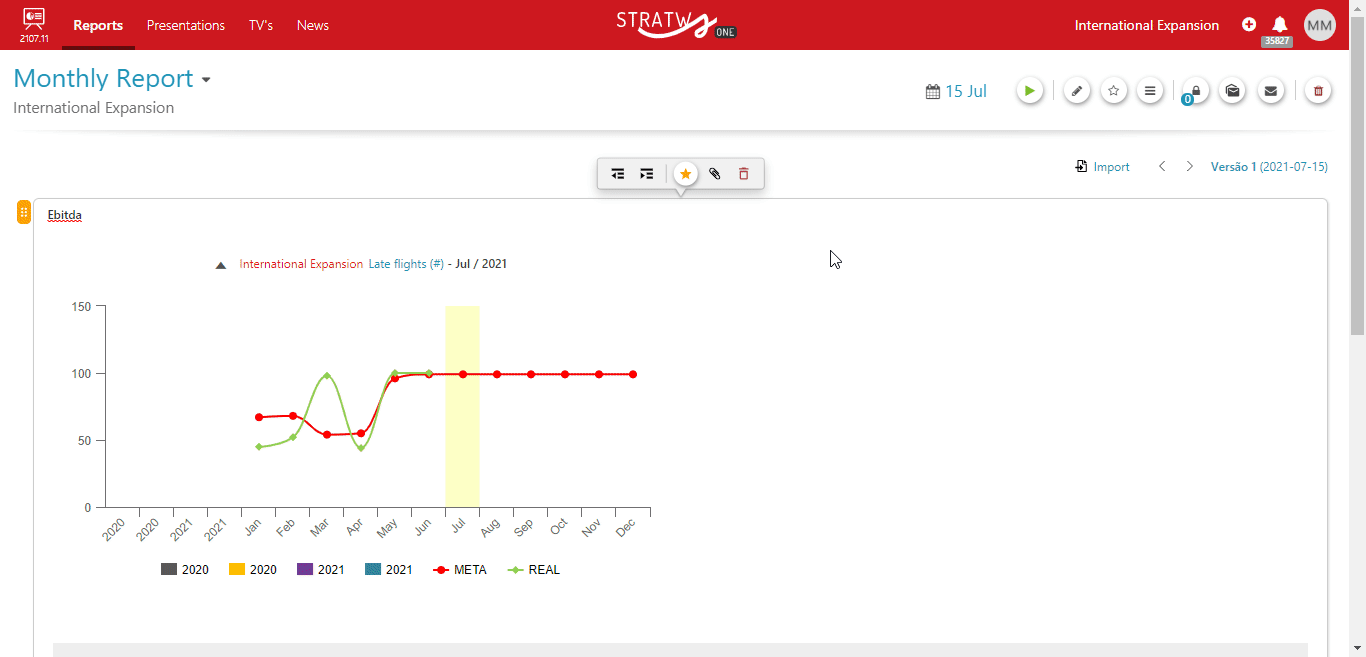Go to previous version arrow
Image resolution: width=1366 pixels, height=657 pixels.
click(x=1162, y=167)
